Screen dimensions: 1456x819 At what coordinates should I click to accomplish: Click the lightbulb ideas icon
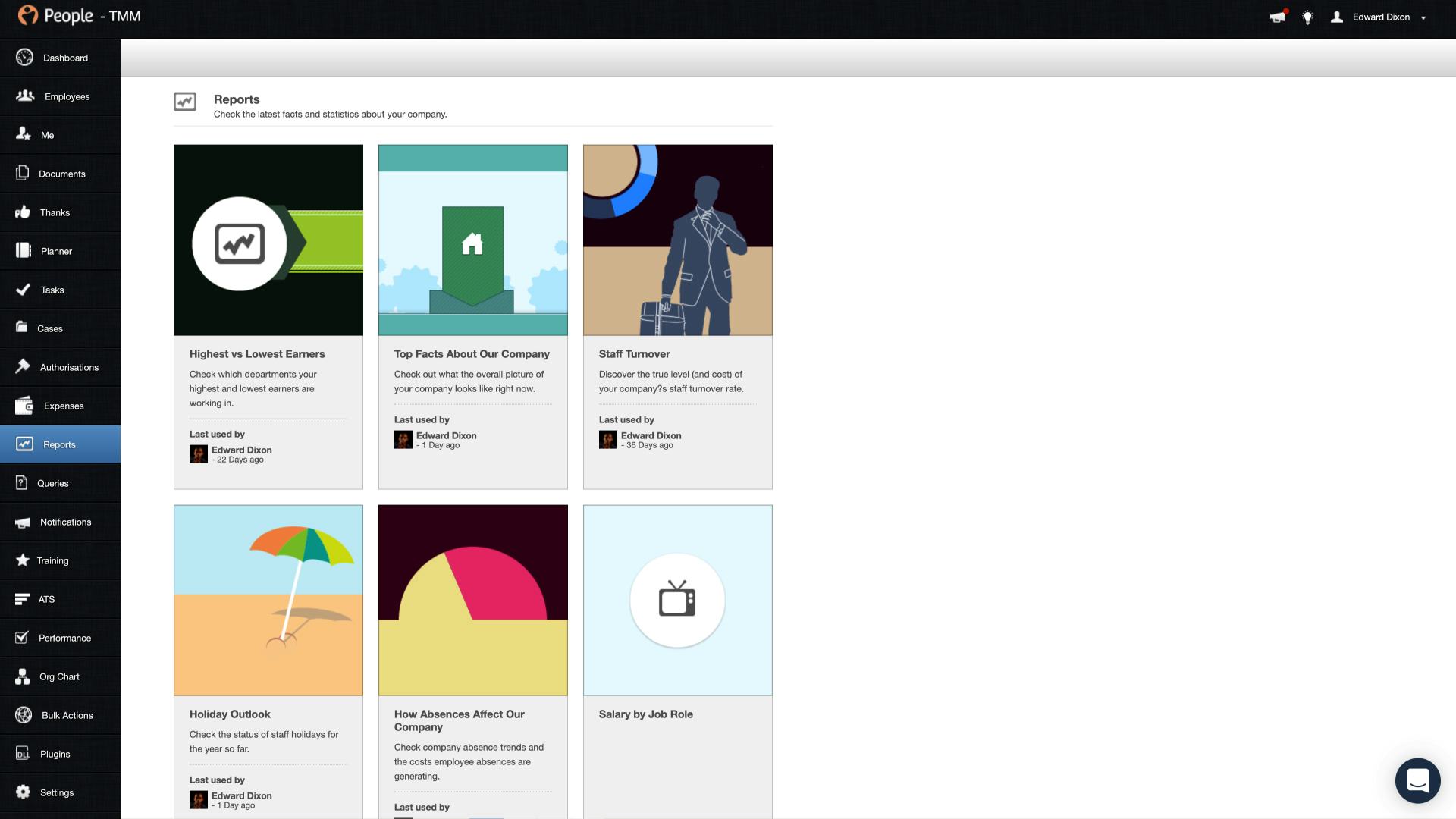coord(1307,17)
